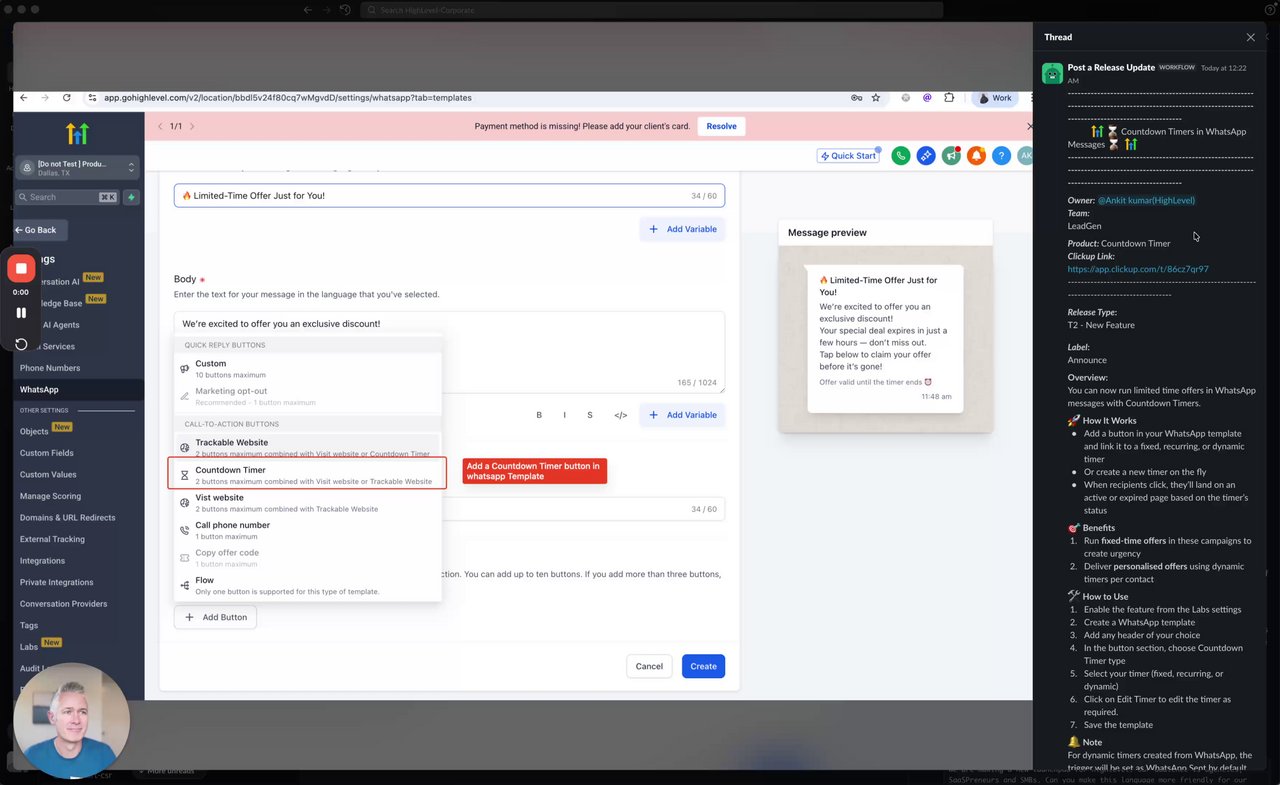The image size is (1280, 785).
Task: Toggle bold formatting B
Action: point(539,415)
